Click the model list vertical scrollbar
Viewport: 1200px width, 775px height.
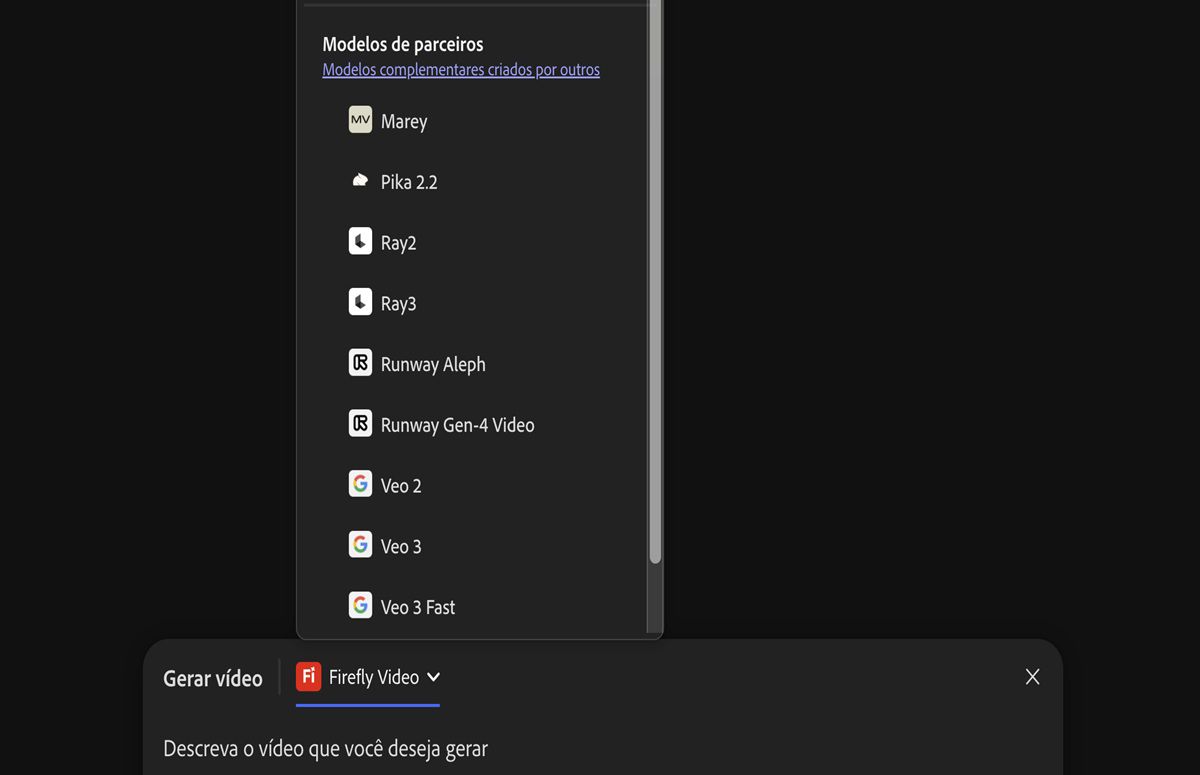pyautogui.click(x=655, y=300)
